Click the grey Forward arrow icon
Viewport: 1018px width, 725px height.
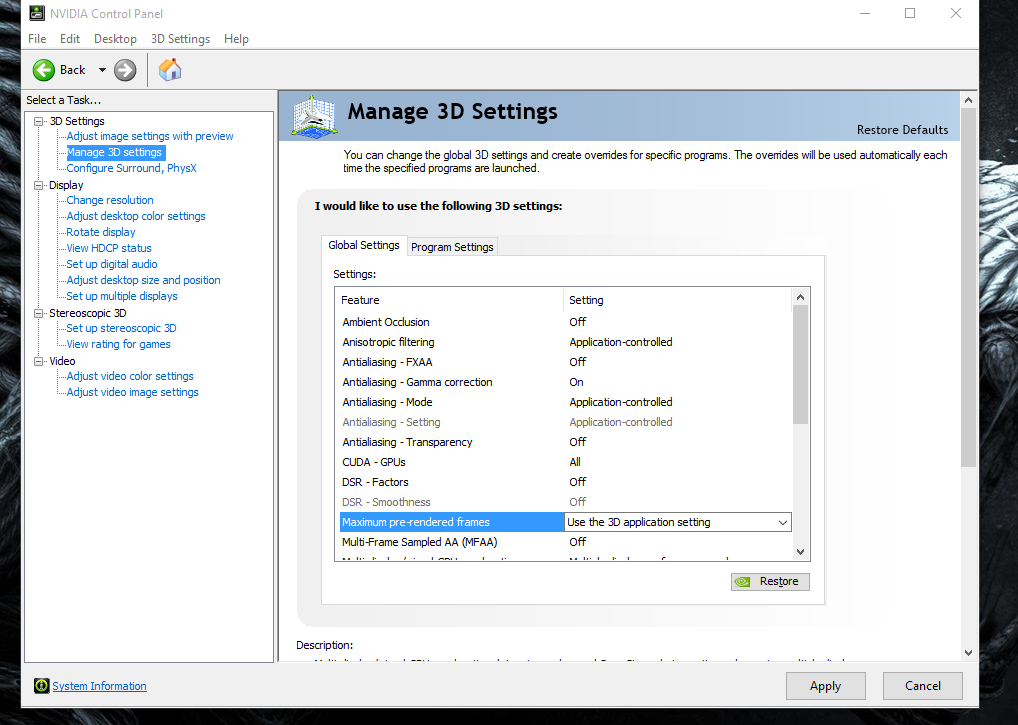125,70
